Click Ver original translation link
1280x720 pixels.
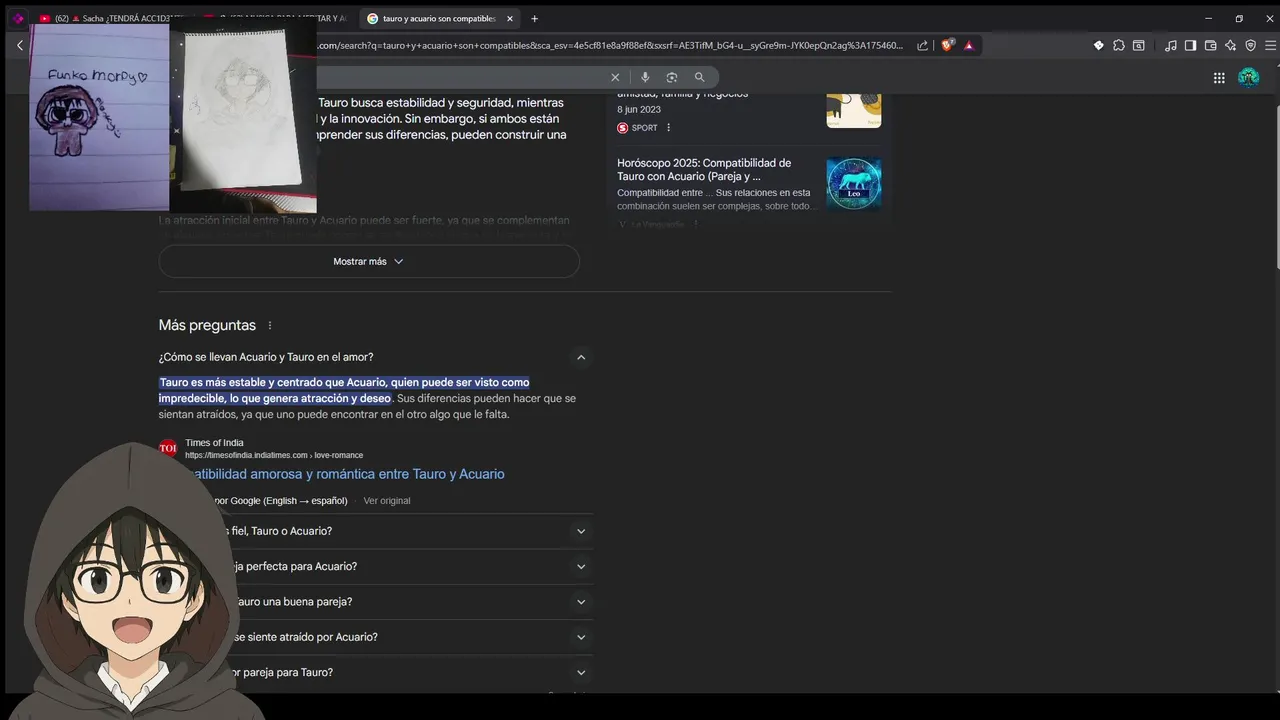387,500
